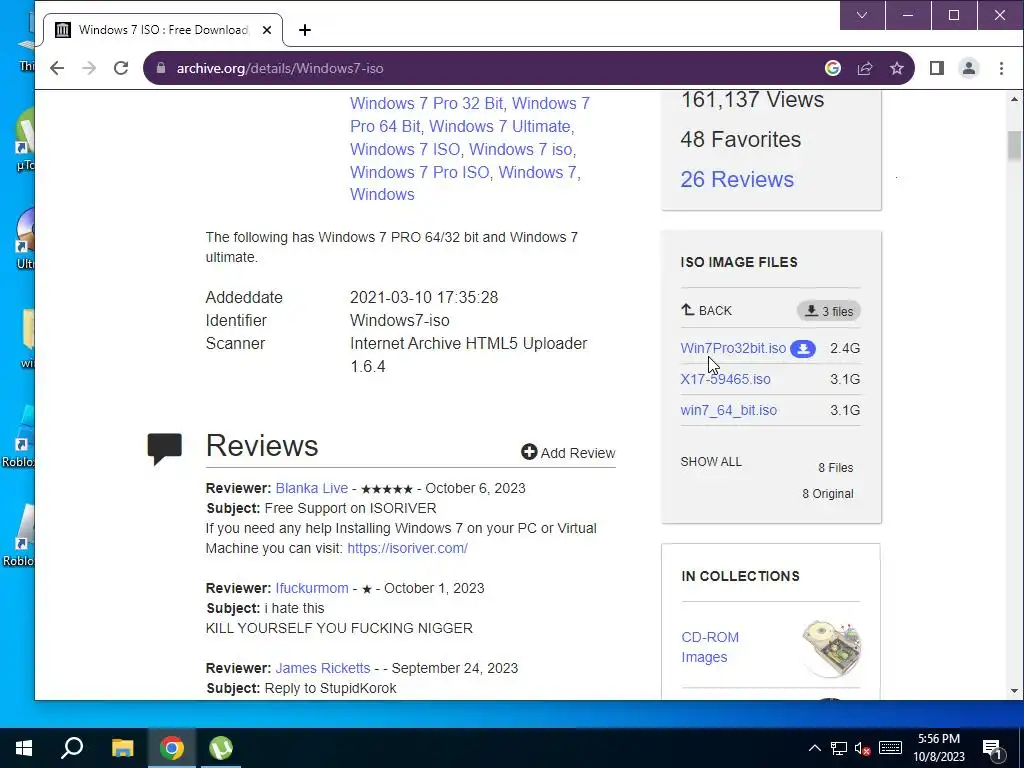Screen dimensions: 1024x768
Task: Click the Add Review button
Action: (568, 453)
